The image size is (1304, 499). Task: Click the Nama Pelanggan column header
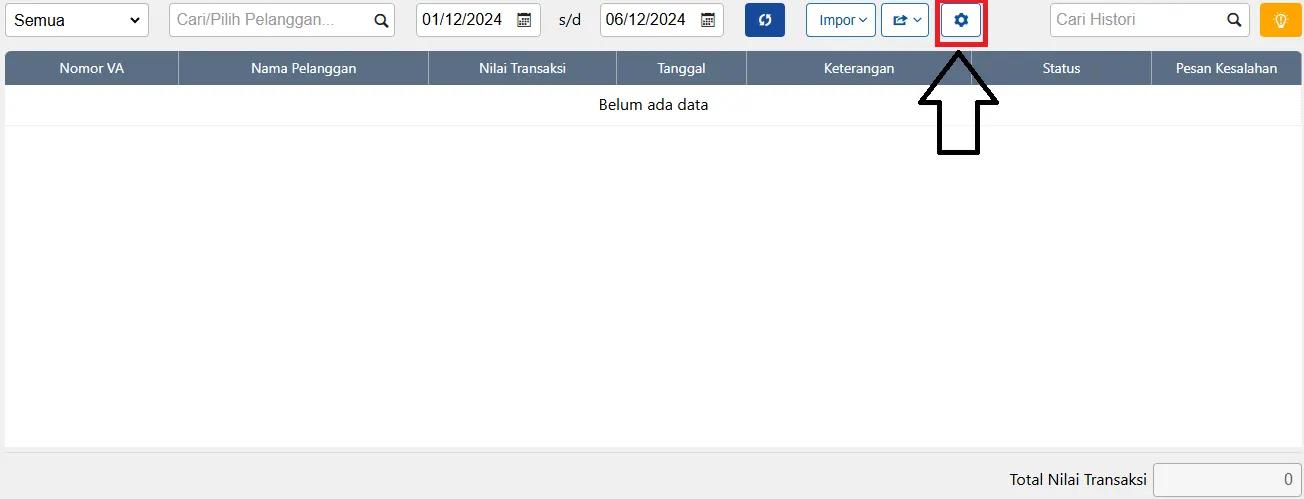coord(304,68)
